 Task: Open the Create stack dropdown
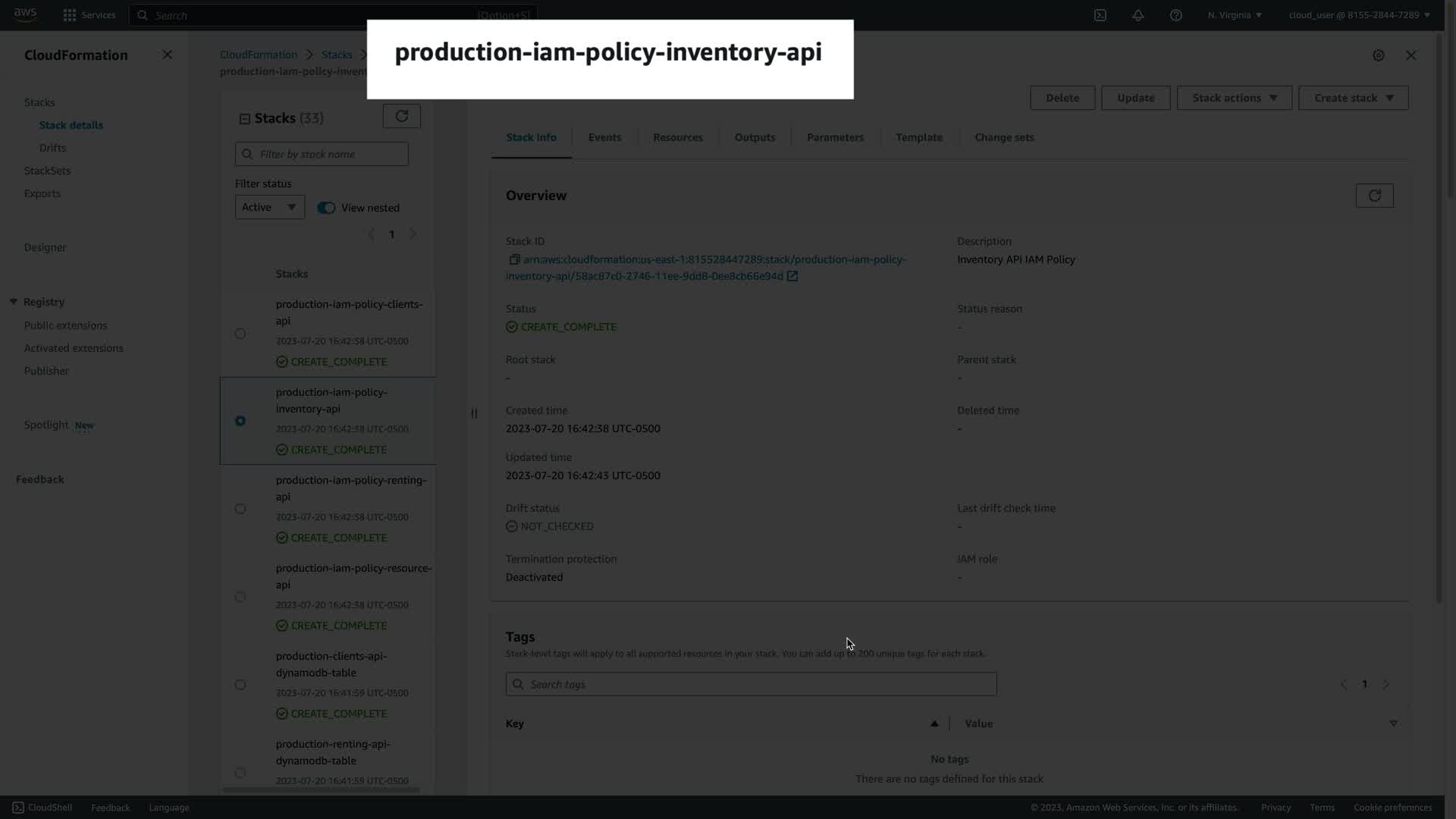point(1353,98)
